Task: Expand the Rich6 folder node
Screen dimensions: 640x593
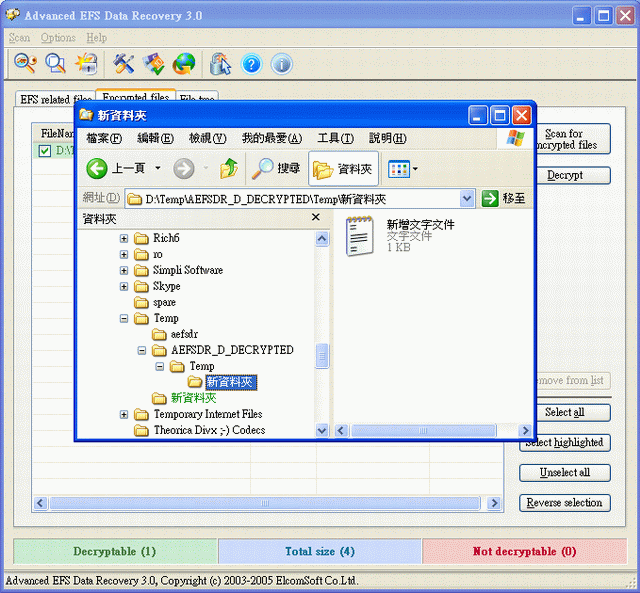Action: coord(124,238)
